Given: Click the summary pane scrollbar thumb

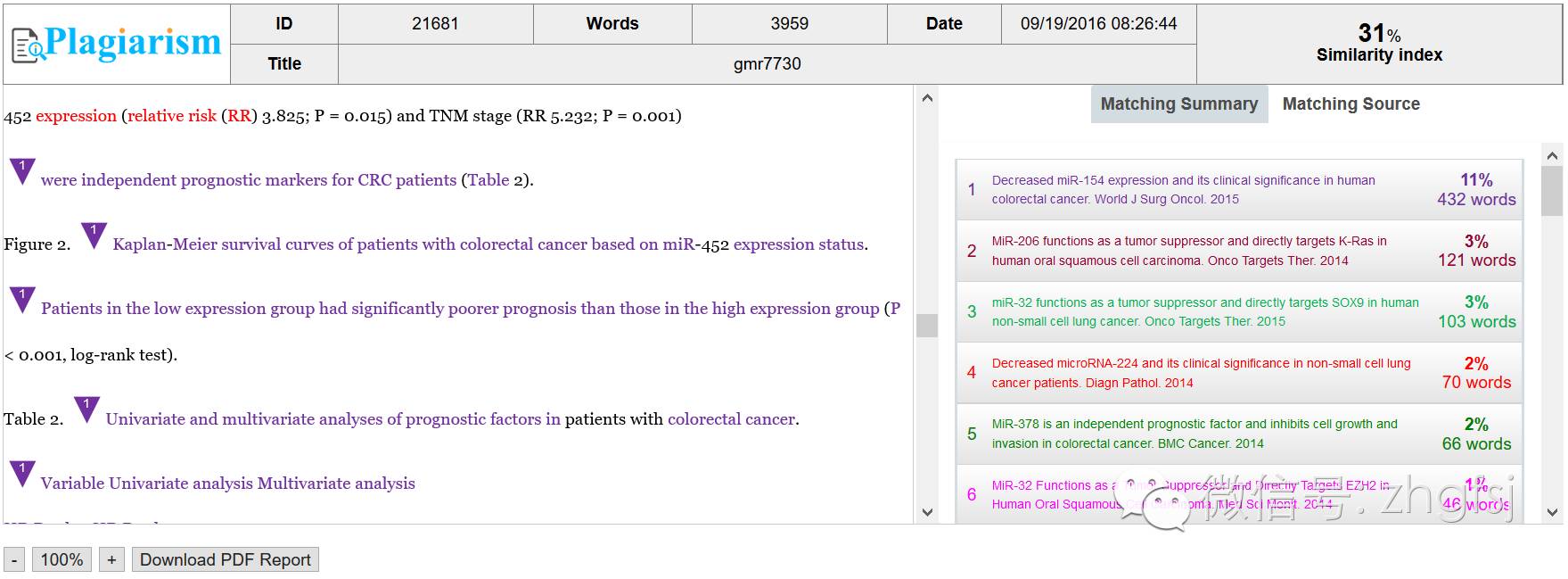Looking at the screenshot, I should click(1552, 191).
